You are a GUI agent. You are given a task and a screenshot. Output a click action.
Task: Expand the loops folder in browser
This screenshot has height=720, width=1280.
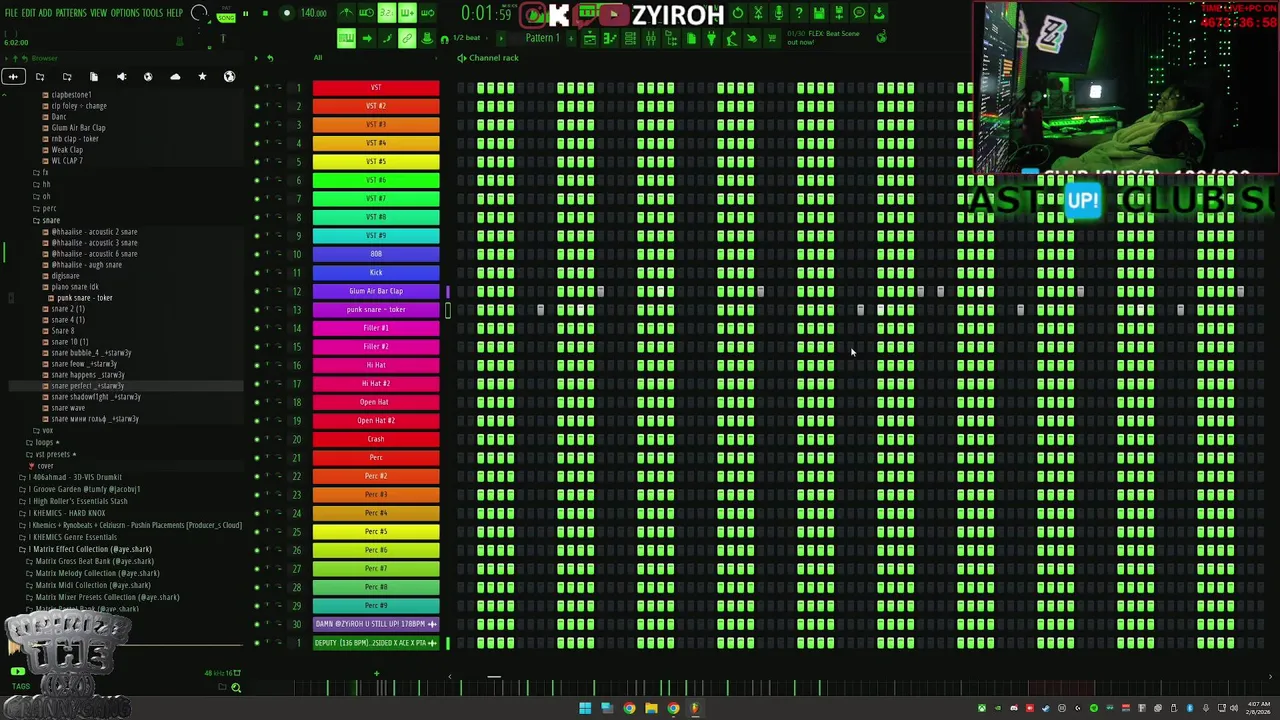tap(45, 442)
